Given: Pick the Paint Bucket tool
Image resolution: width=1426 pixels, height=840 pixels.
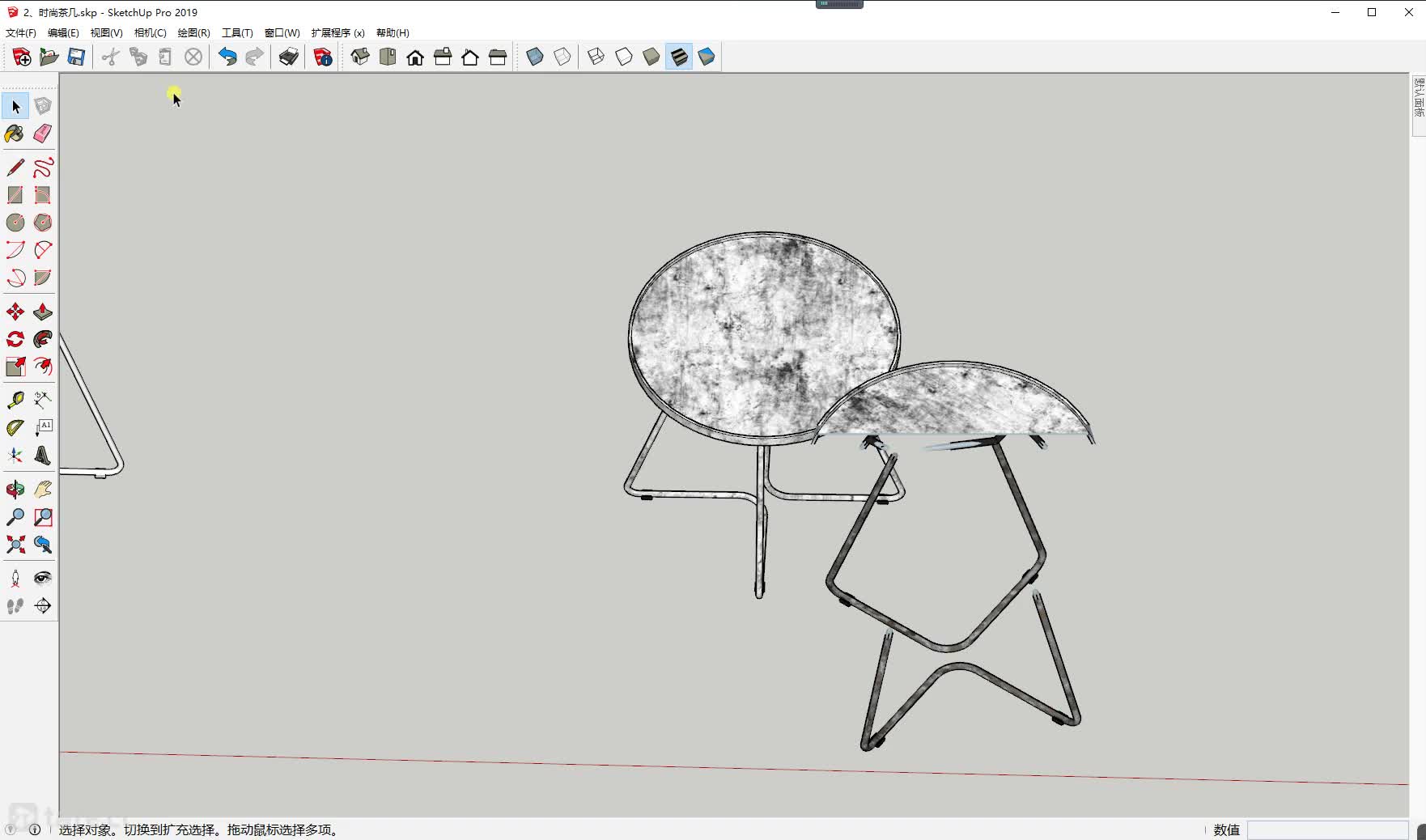Looking at the screenshot, I should pyautogui.click(x=15, y=134).
